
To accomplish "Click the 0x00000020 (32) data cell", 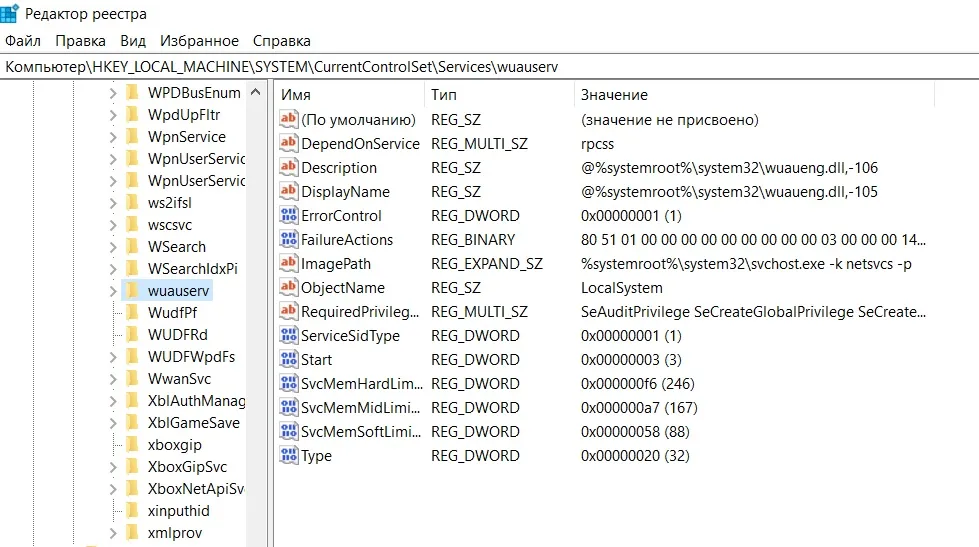I will [x=635, y=456].
